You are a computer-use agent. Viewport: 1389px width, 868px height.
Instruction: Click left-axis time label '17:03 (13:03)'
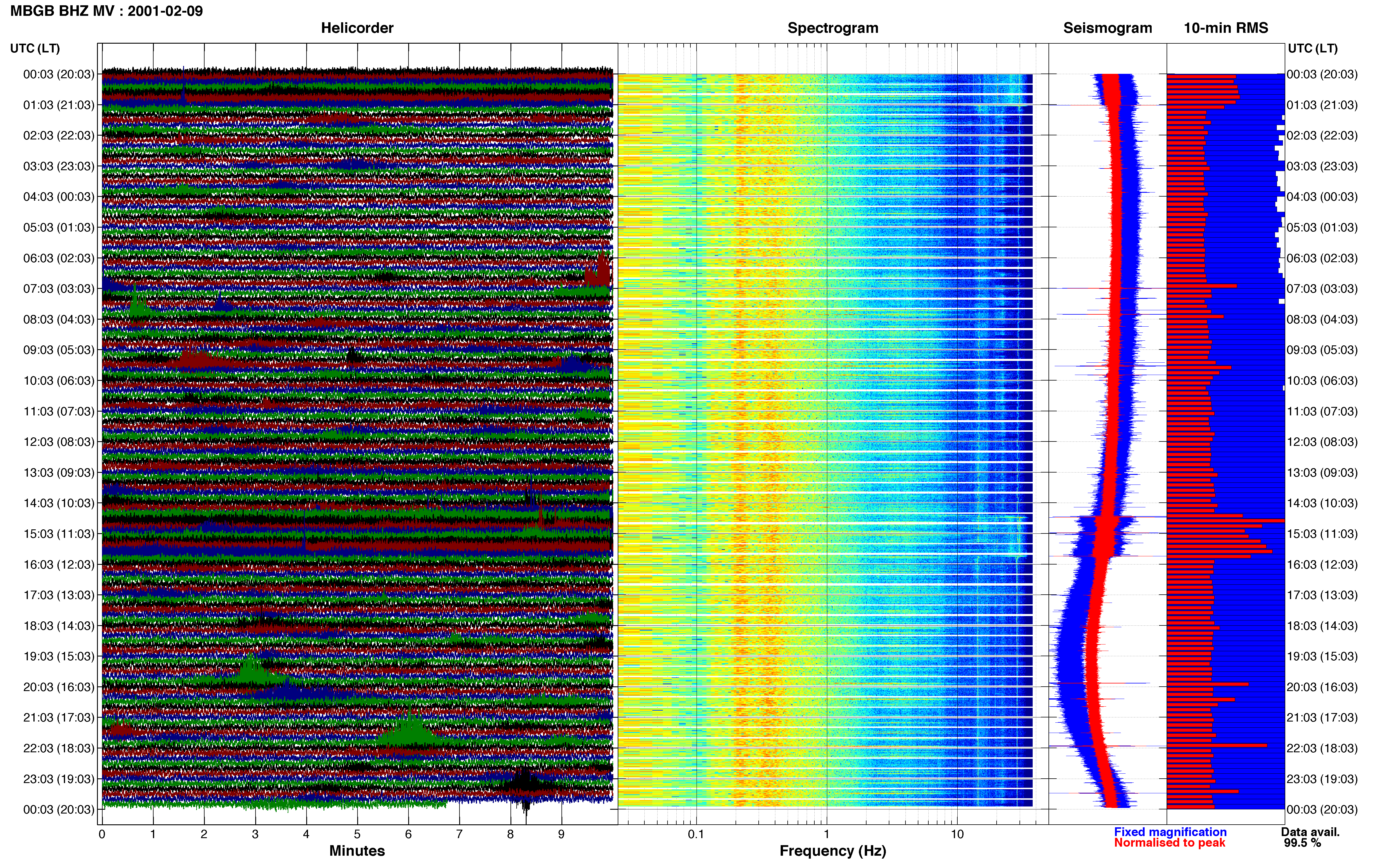59,595
